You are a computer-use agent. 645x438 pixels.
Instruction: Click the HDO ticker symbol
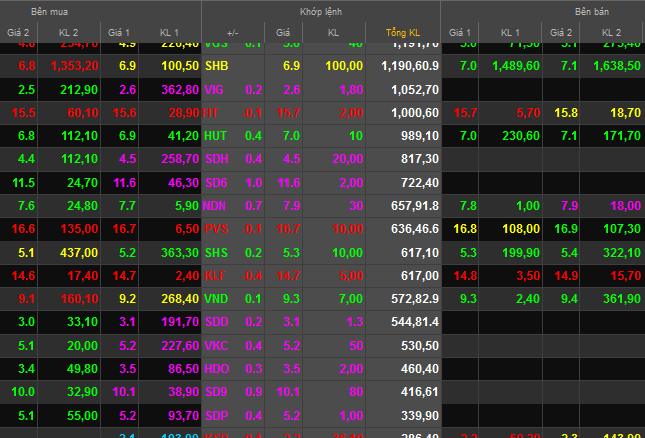click(x=217, y=368)
